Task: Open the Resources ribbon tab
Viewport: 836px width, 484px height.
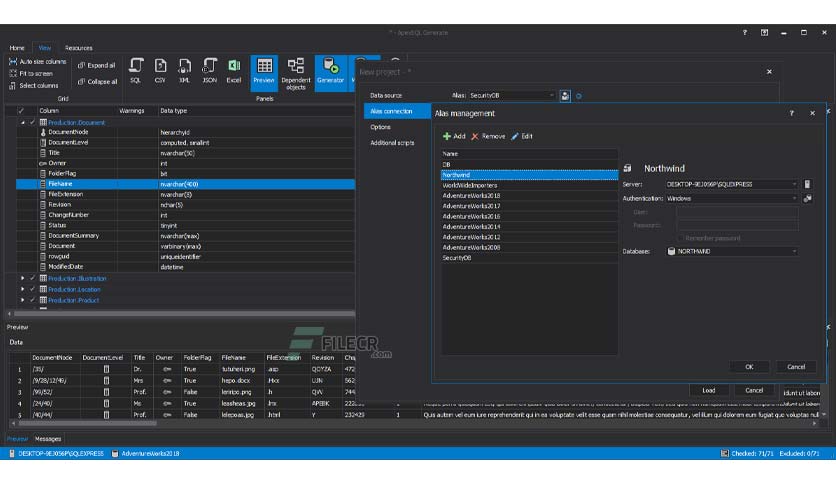Action: click(79, 48)
